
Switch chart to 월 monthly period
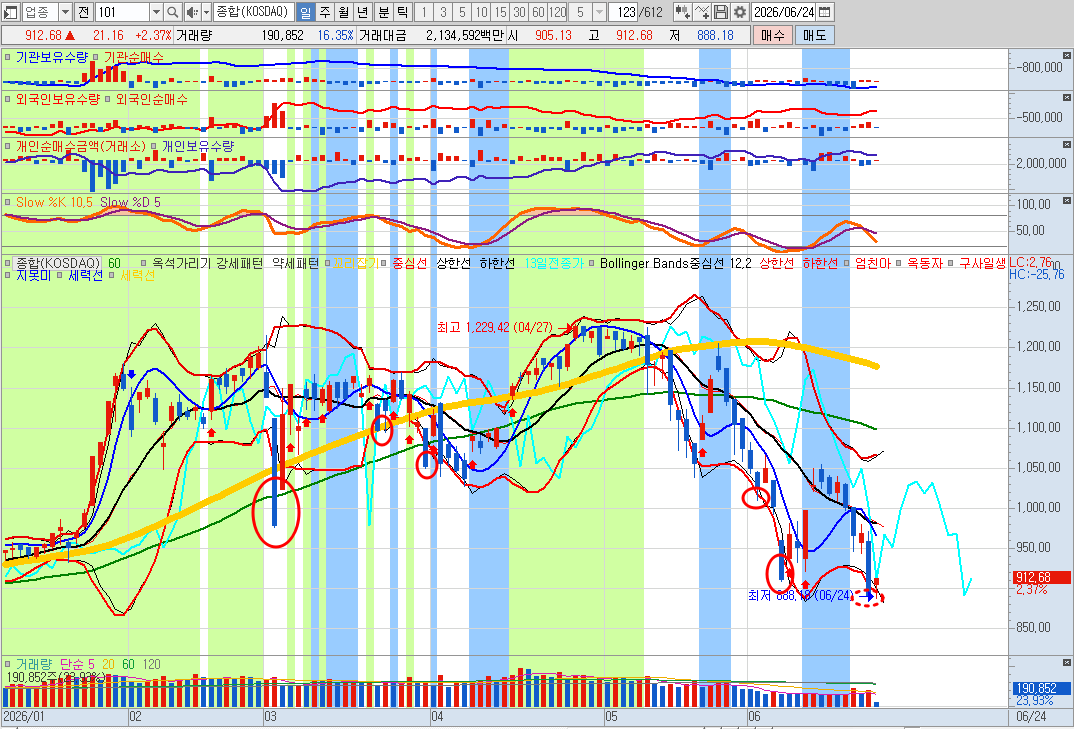pyautogui.click(x=344, y=12)
